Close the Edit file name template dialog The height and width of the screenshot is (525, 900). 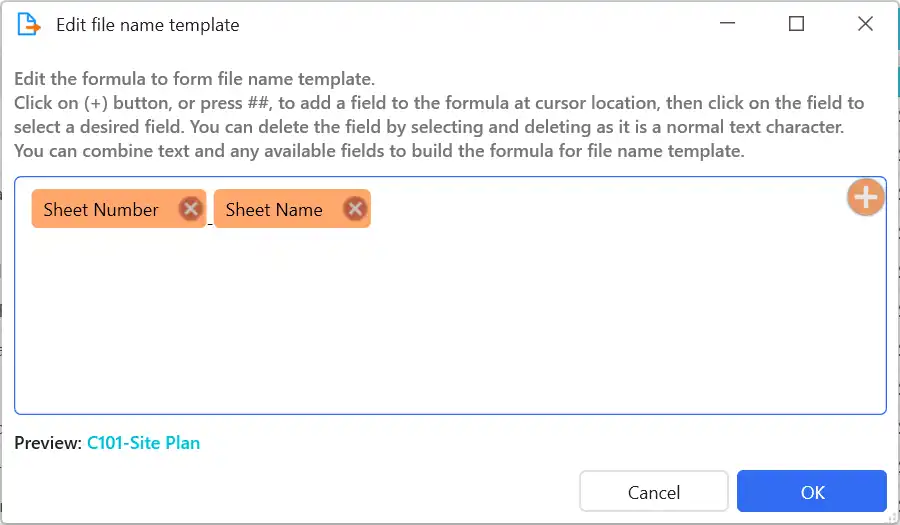pyautogui.click(x=865, y=24)
